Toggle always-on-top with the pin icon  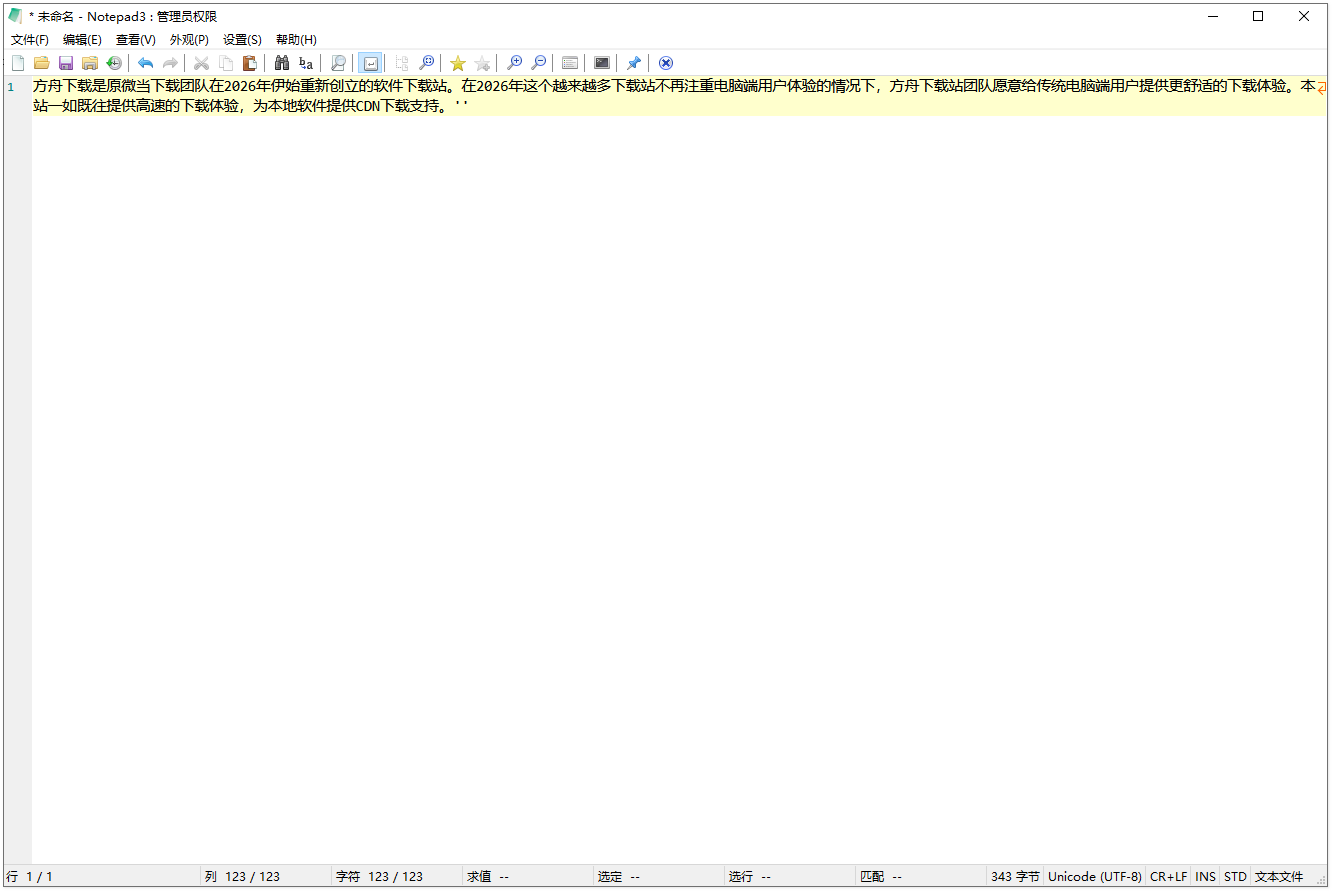(x=633, y=62)
